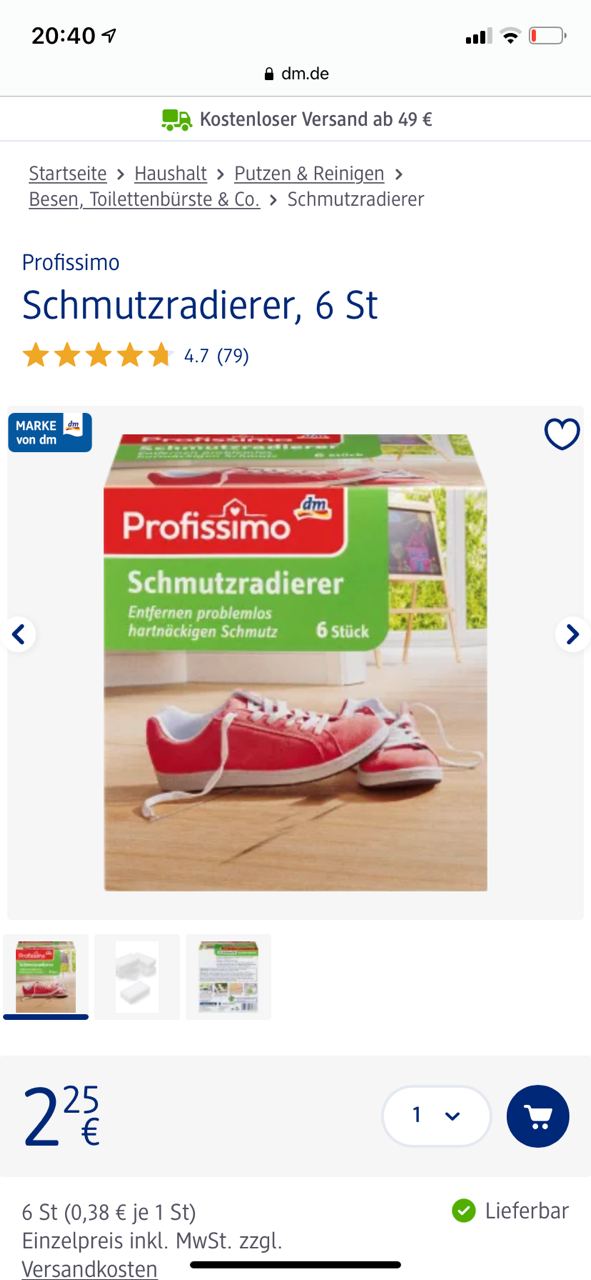Viewport: 591px width, 1280px height.
Task: Show previous product image with left arrow
Action: (18, 634)
